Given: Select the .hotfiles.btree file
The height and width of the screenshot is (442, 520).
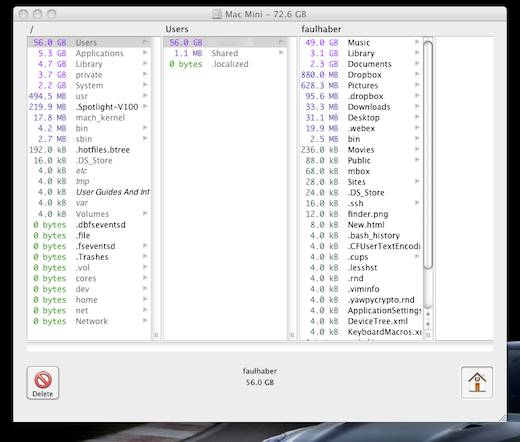Looking at the screenshot, I should pos(89,150).
